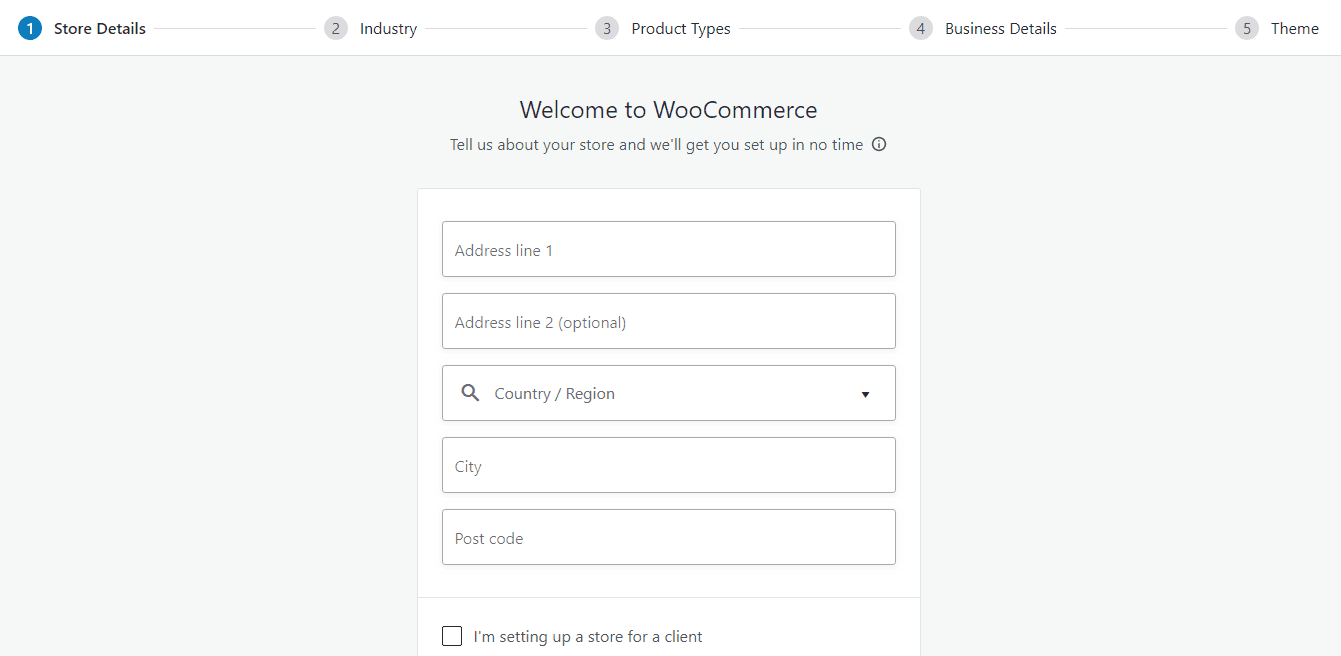Click the step 1 number circle
The width and height of the screenshot is (1341, 656).
[x=30, y=28]
